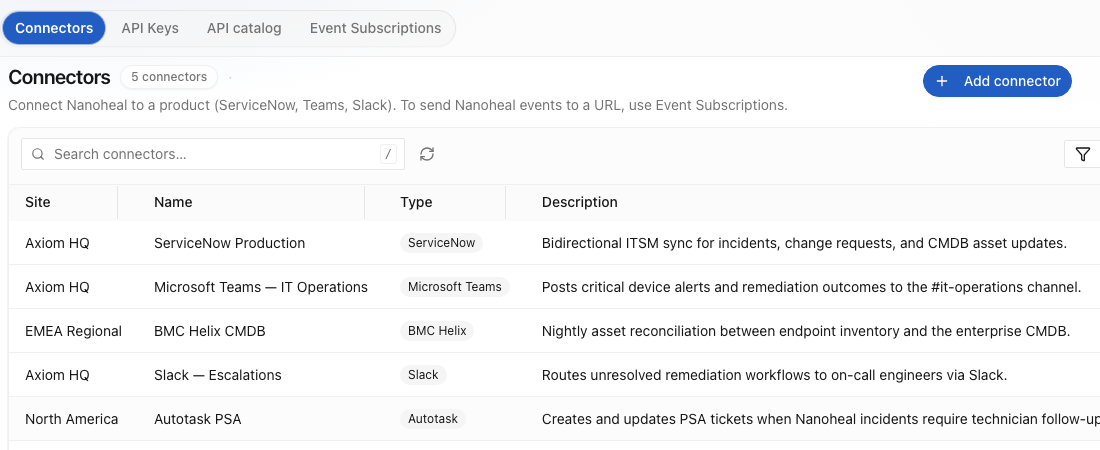Click the magnifier icon in search box

38,154
